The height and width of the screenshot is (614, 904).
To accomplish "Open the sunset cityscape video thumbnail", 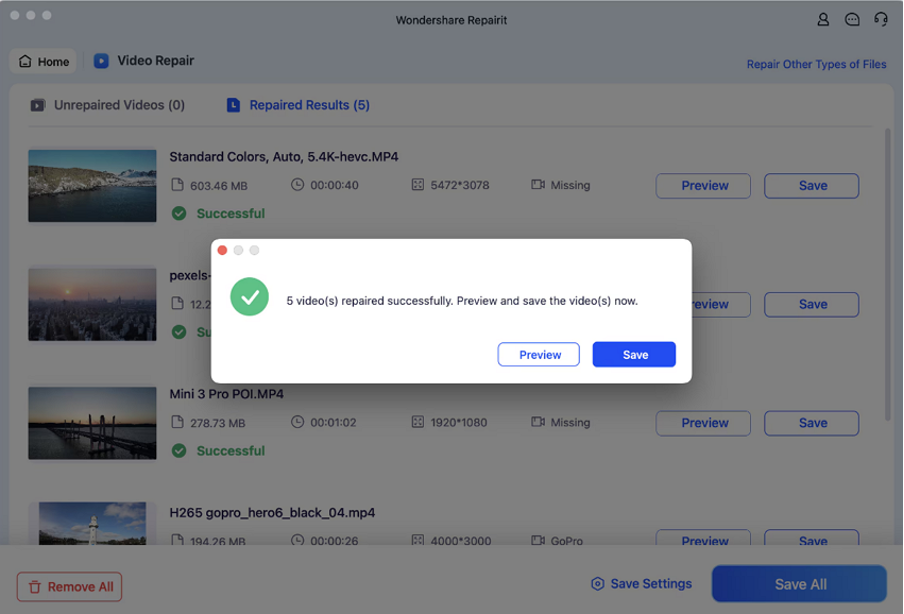I will tap(92, 304).
